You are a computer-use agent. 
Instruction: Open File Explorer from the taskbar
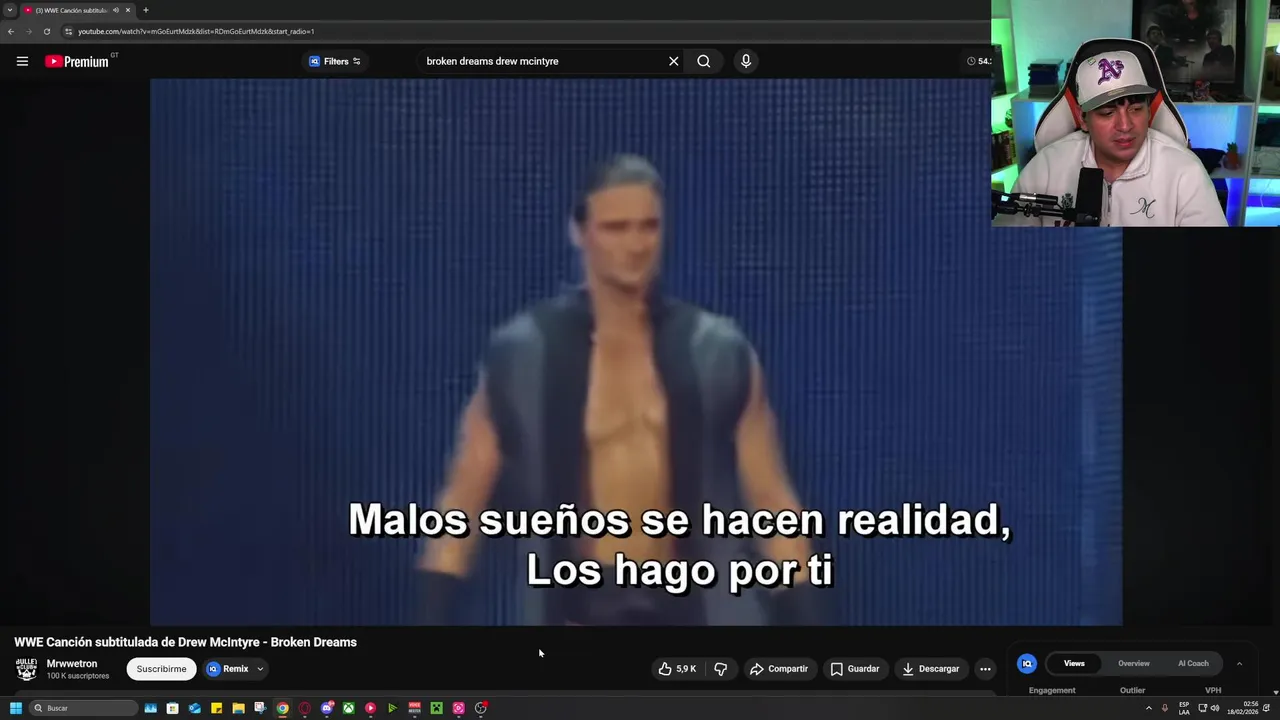pos(238,708)
